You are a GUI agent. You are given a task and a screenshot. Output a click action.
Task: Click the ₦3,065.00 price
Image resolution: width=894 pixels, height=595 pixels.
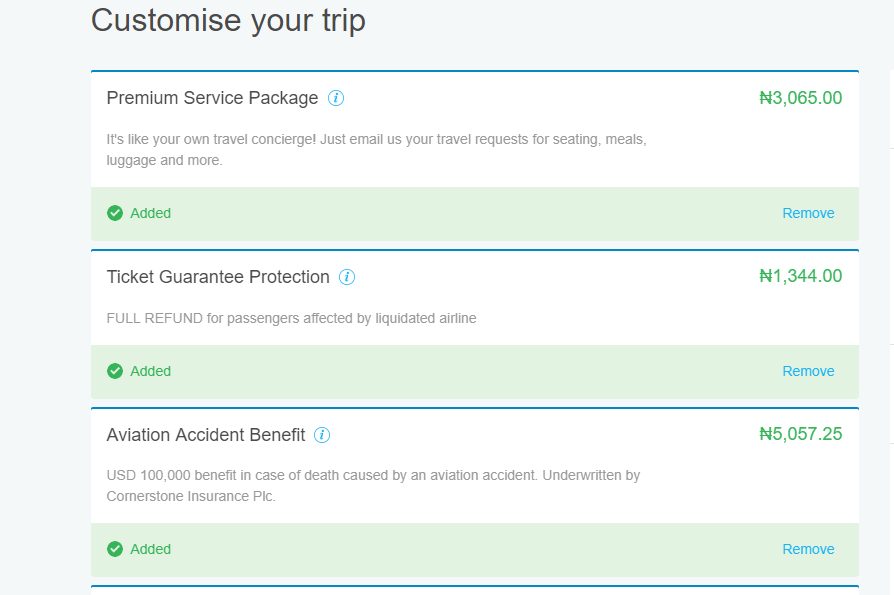coord(800,98)
